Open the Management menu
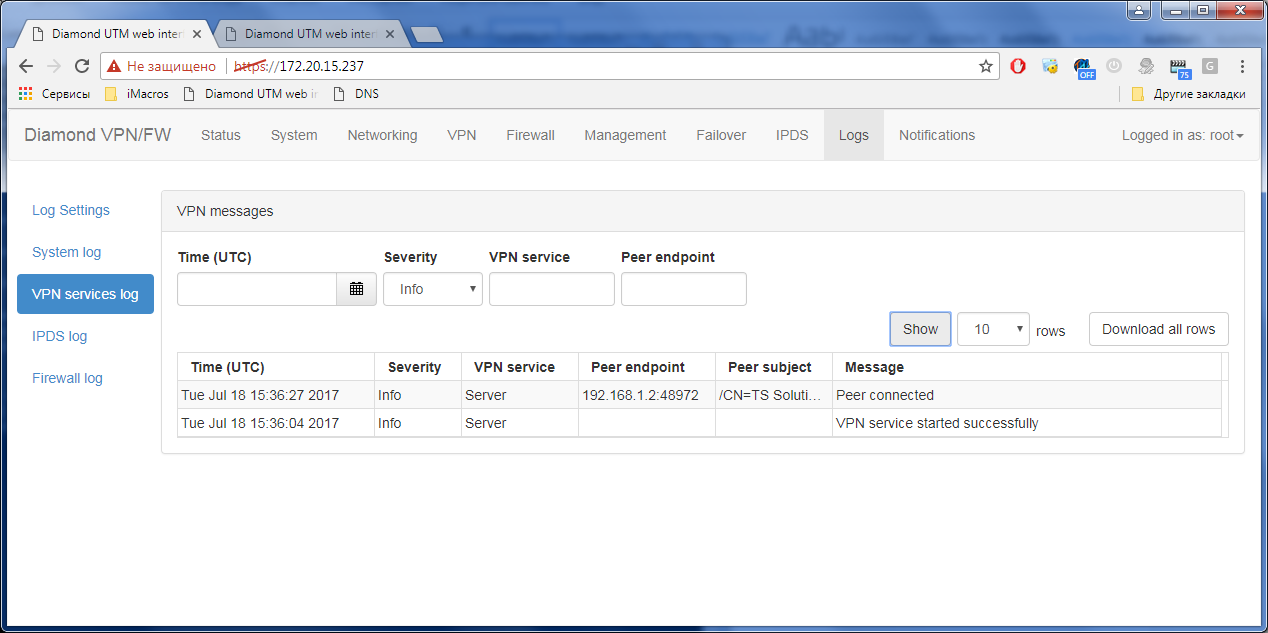 625,135
